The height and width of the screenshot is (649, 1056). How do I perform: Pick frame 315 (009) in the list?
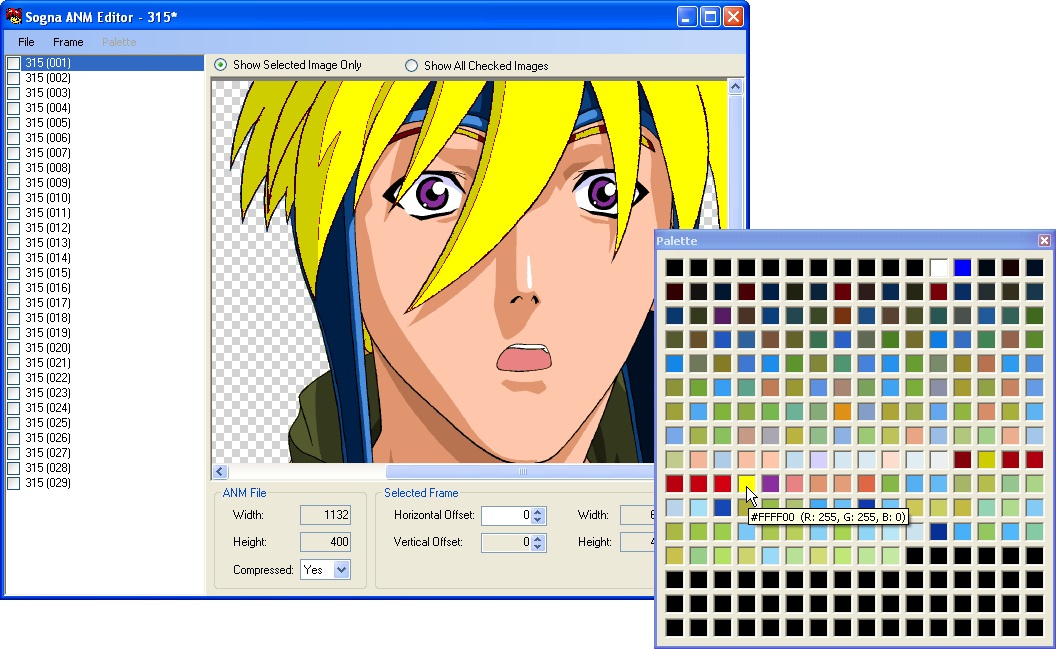coord(48,182)
